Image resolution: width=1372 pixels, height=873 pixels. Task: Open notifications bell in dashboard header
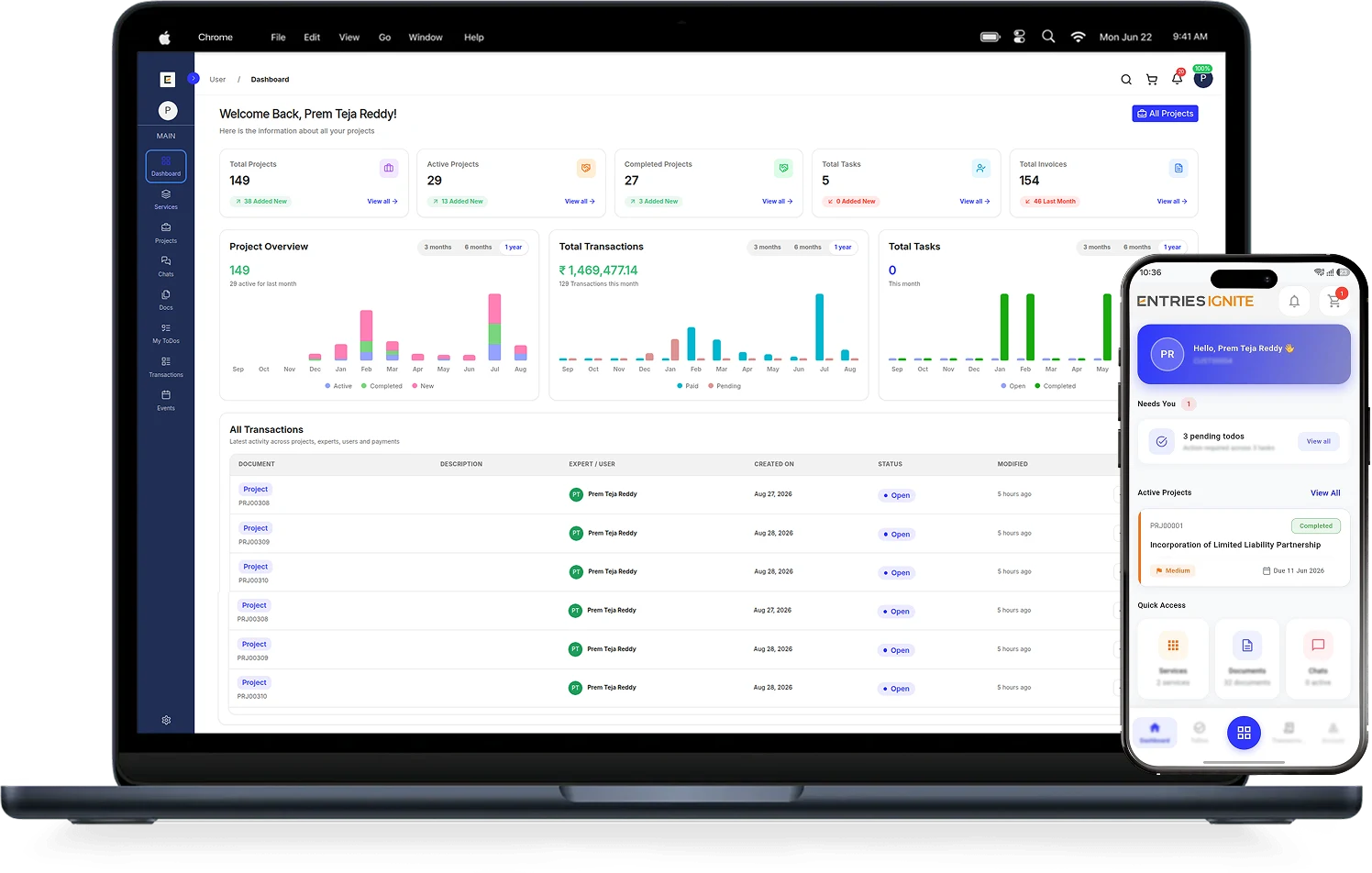(1178, 78)
